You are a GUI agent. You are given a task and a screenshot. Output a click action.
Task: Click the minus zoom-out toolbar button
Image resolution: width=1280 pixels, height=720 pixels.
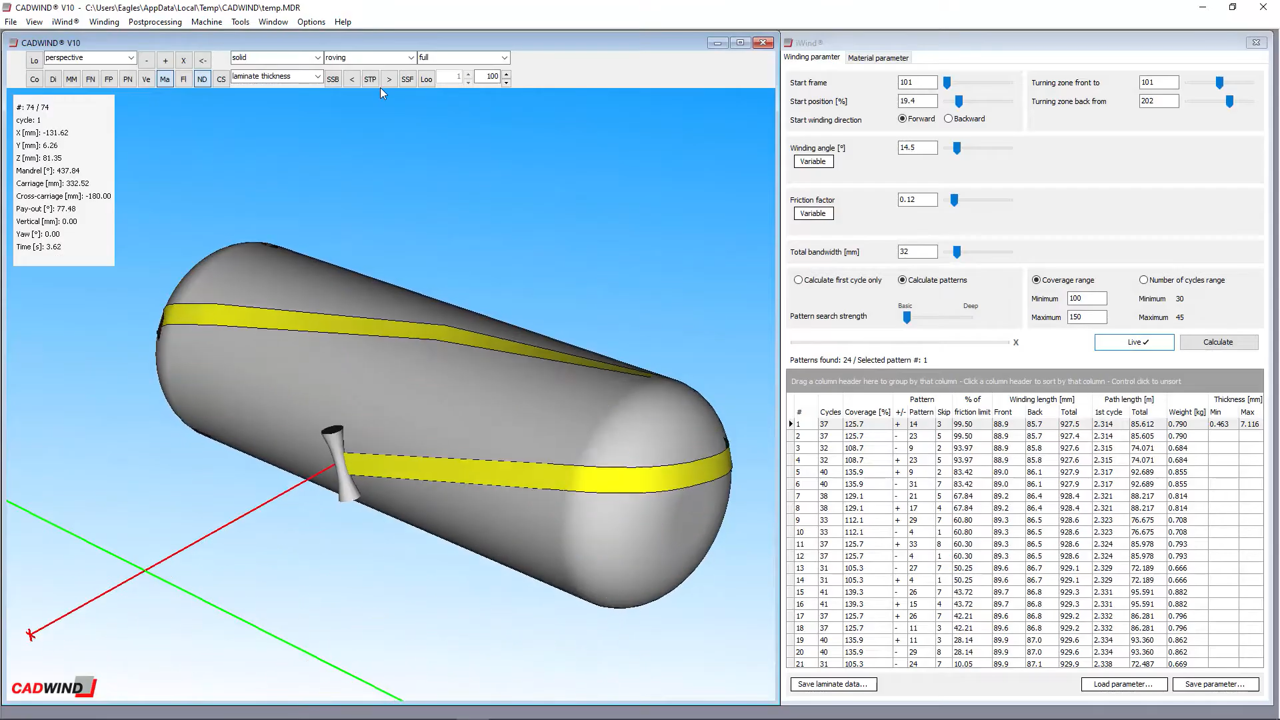click(x=146, y=60)
